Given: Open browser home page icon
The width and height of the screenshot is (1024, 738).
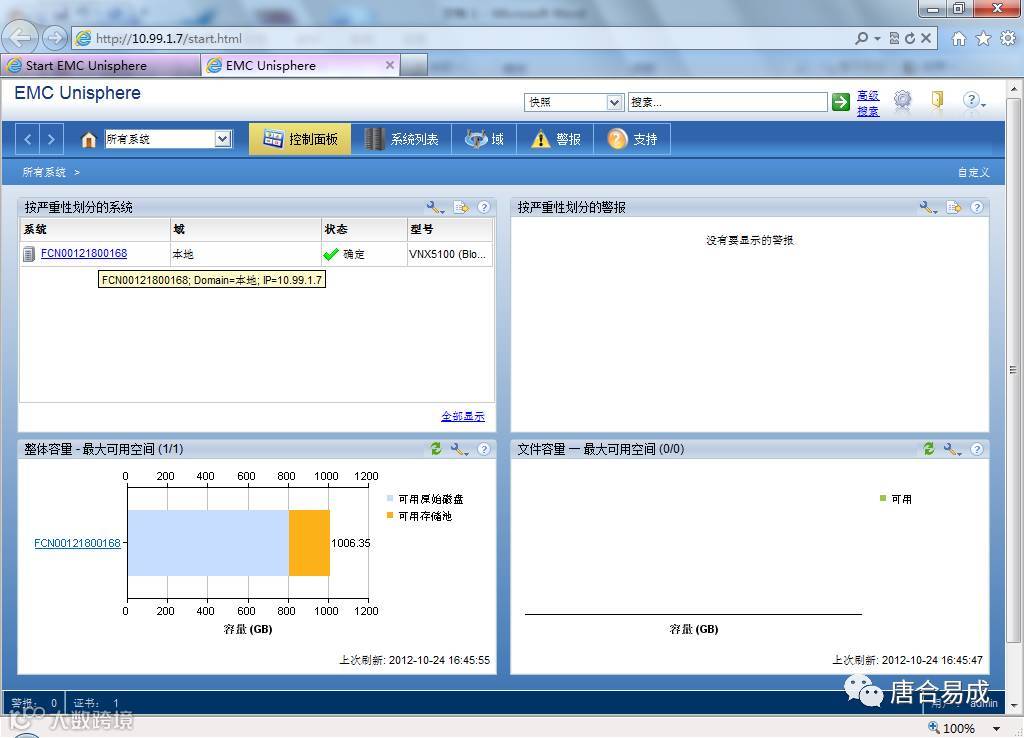Looking at the screenshot, I should 958,39.
